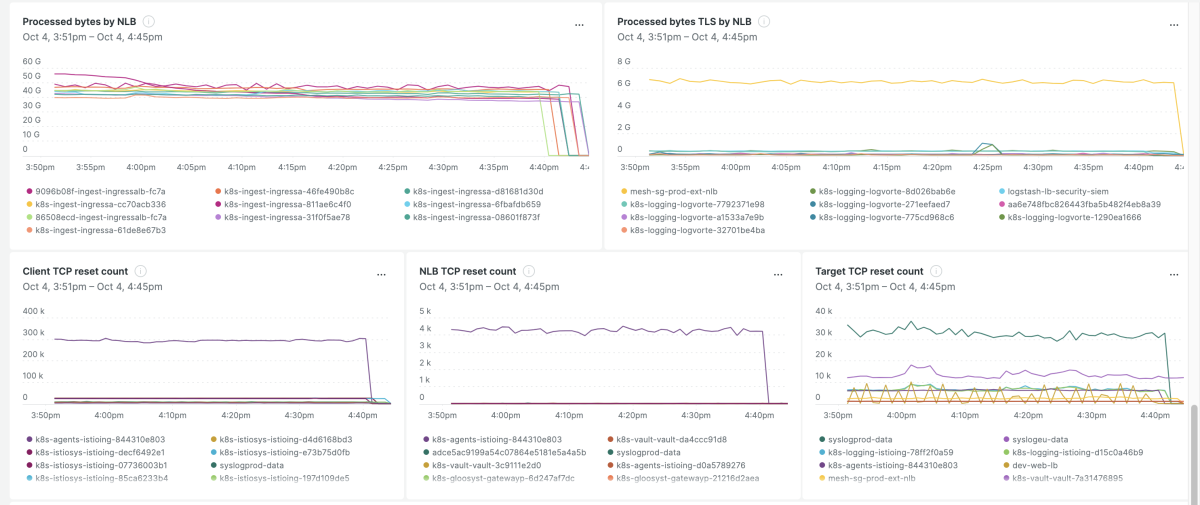Open ellipsis menu on NLB TCP reset count
Image resolution: width=1200 pixels, height=505 pixels.
click(x=777, y=274)
